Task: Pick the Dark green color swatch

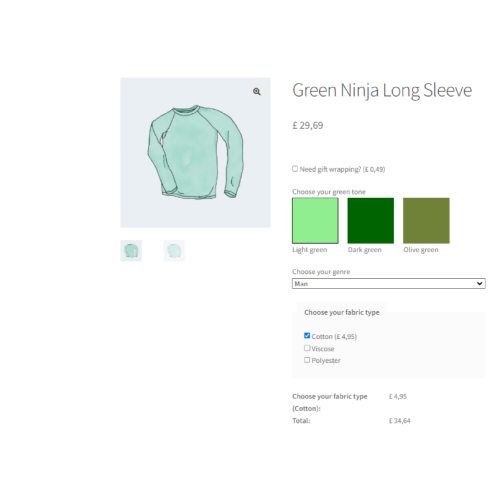Action: point(371,220)
